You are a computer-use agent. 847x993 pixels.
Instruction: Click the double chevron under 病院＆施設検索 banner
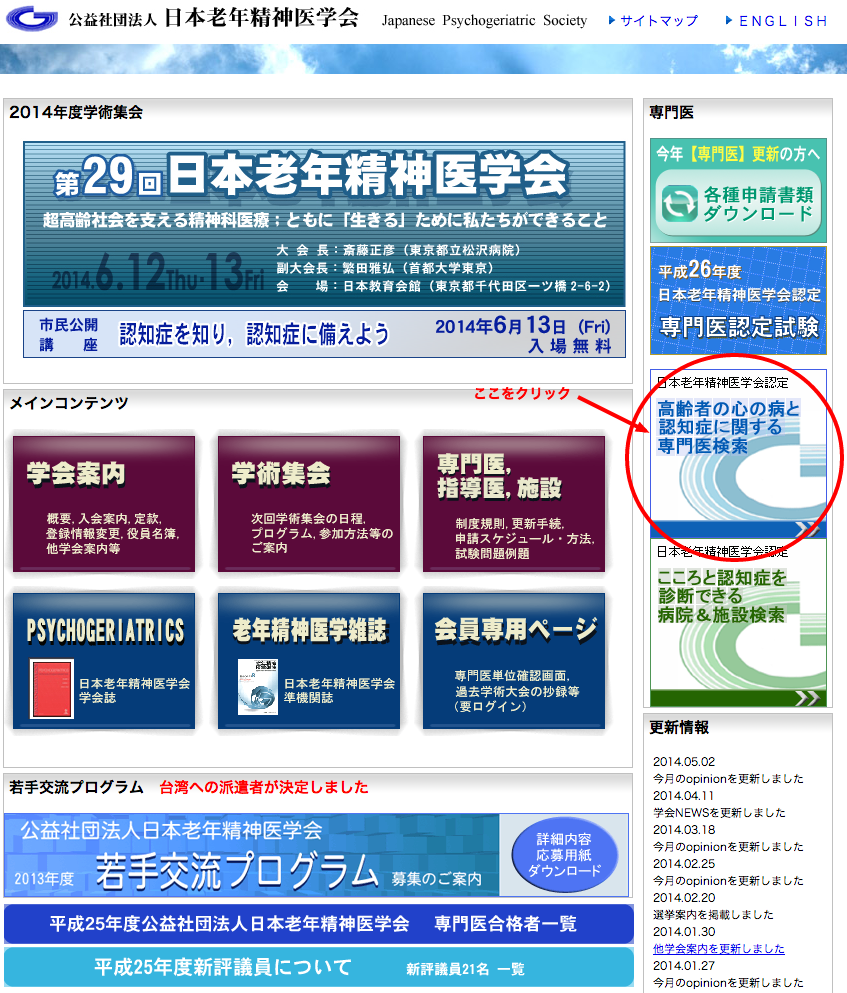point(808,699)
